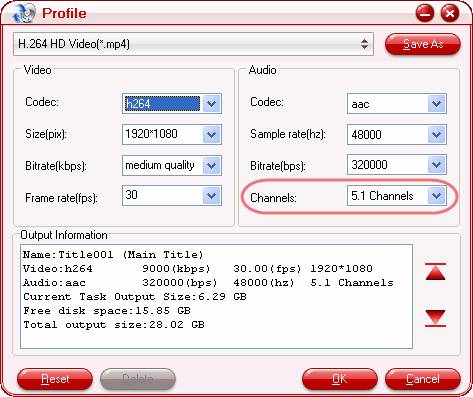Expand the audio Bitrate(bps) dropdown arrow
The image size is (473, 397).
436,164
